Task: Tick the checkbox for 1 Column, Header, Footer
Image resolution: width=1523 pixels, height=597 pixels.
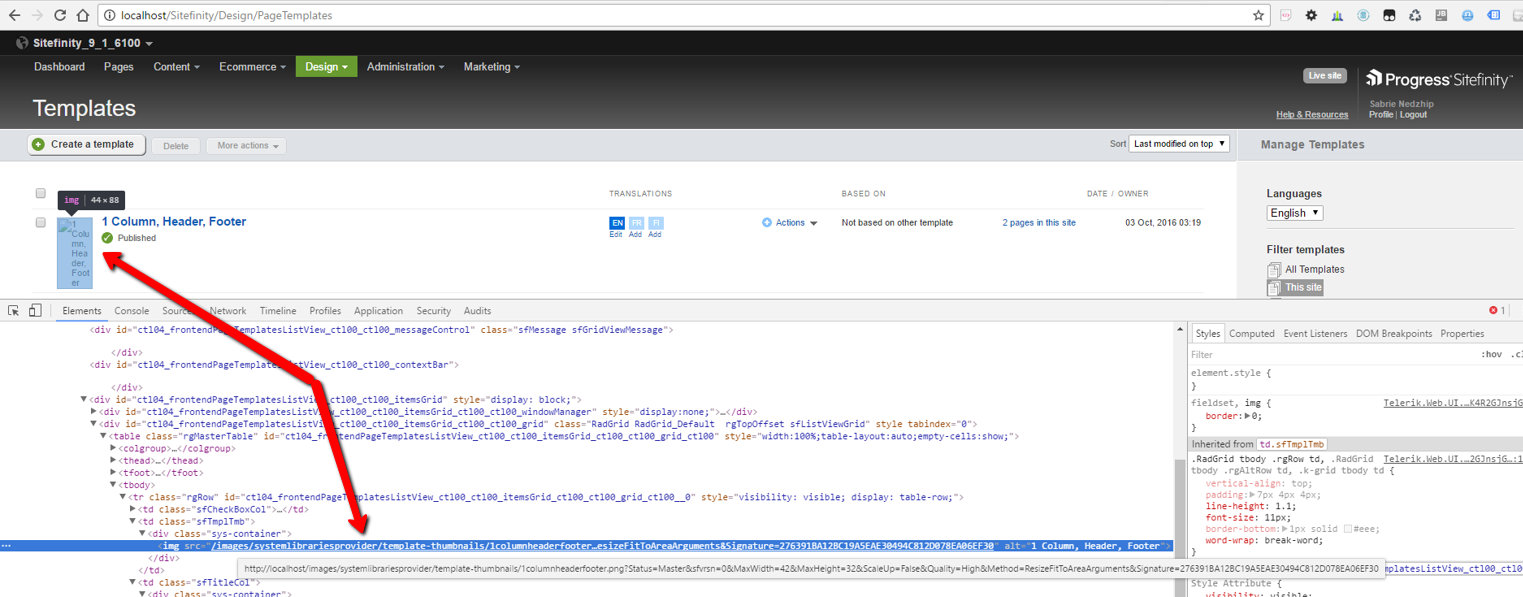Action: [x=41, y=223]
